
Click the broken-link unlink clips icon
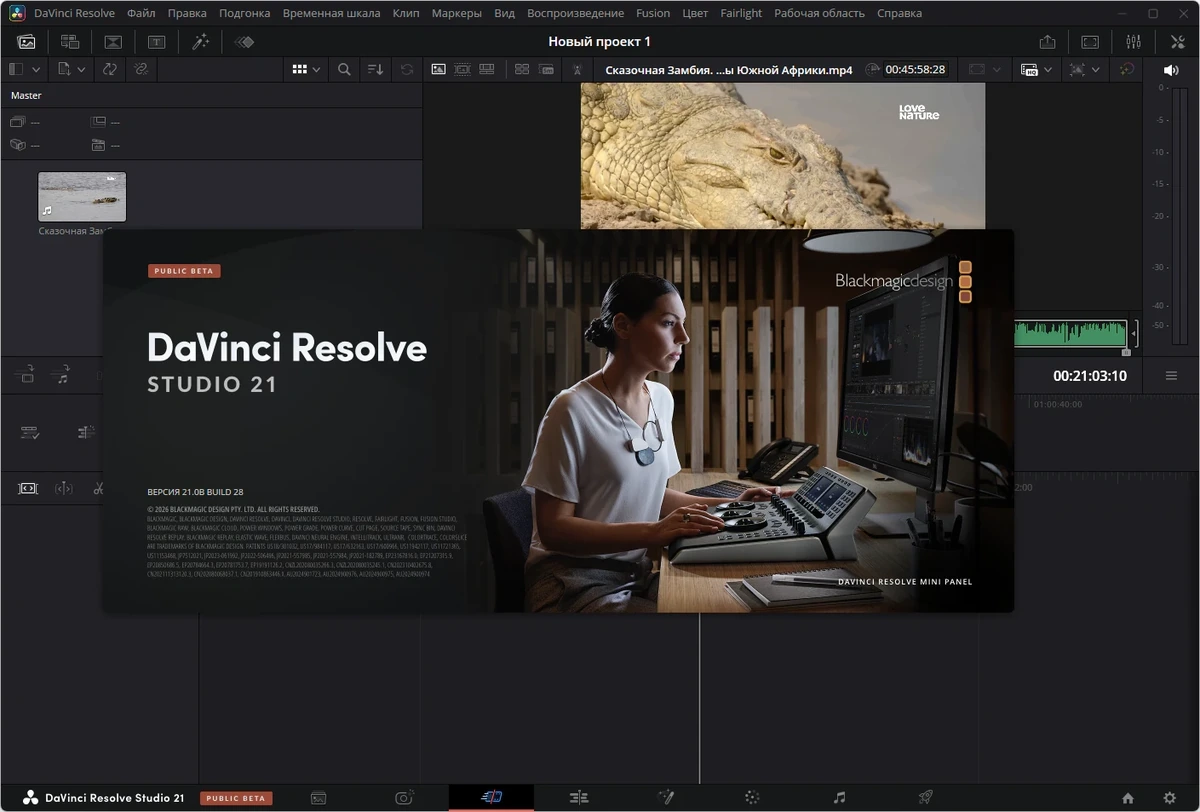tap(141, 70)
